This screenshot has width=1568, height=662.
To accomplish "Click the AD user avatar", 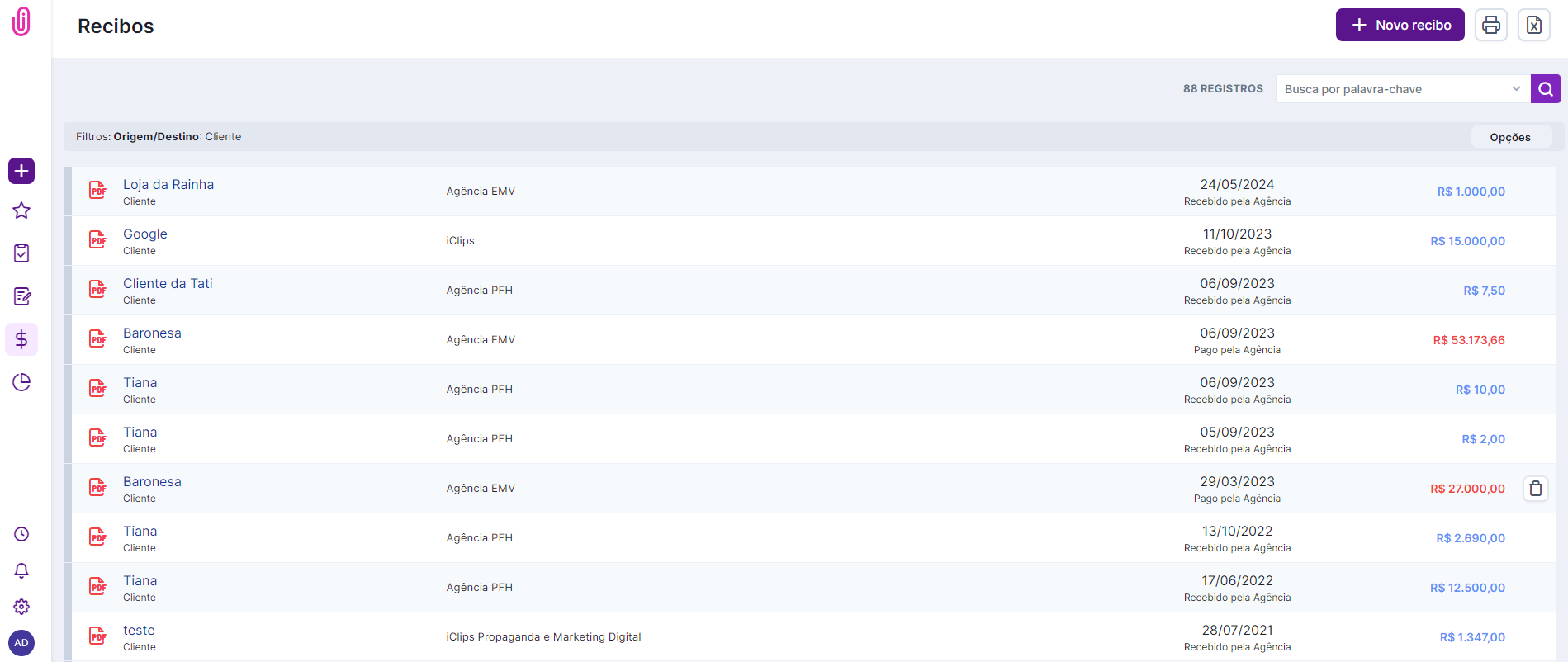I will [21, 643].
